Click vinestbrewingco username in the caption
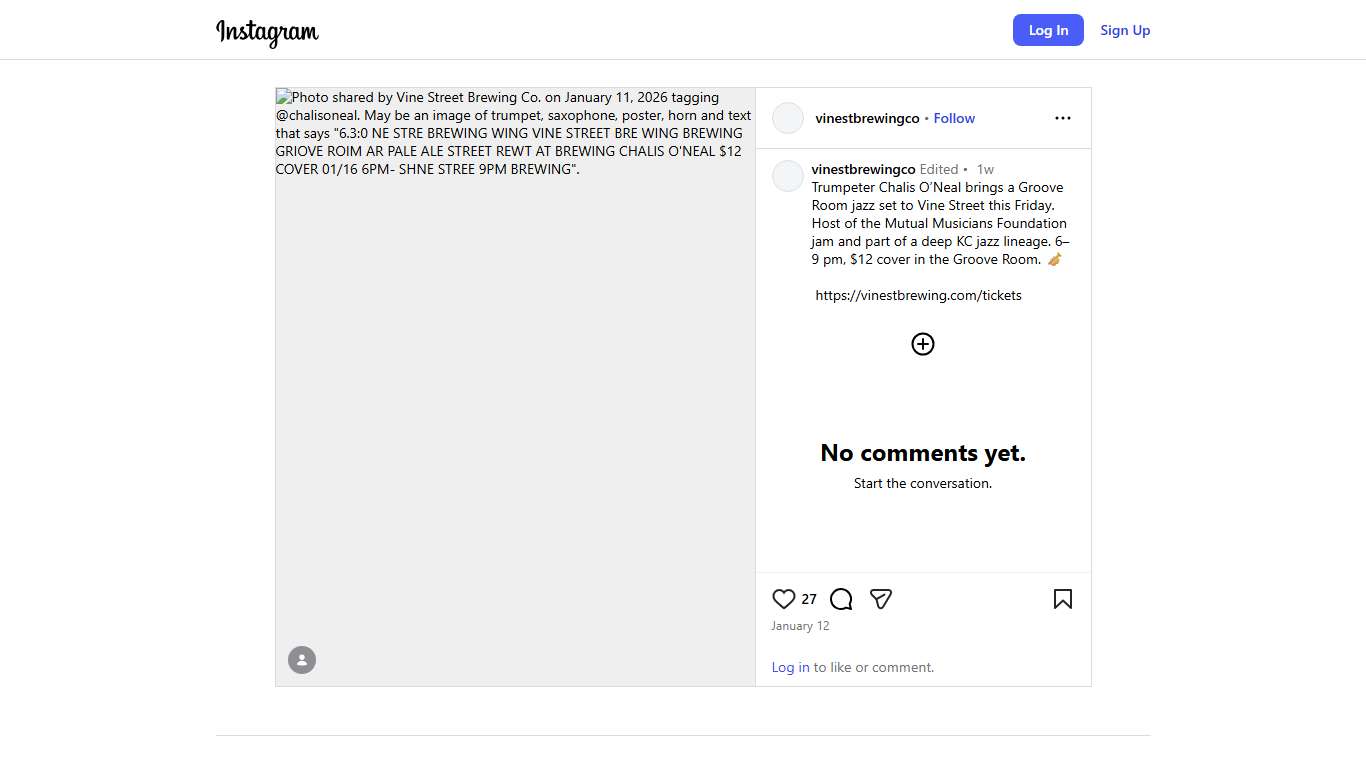The height and width of the screenshot is (768, 1366). pos(863,169)
